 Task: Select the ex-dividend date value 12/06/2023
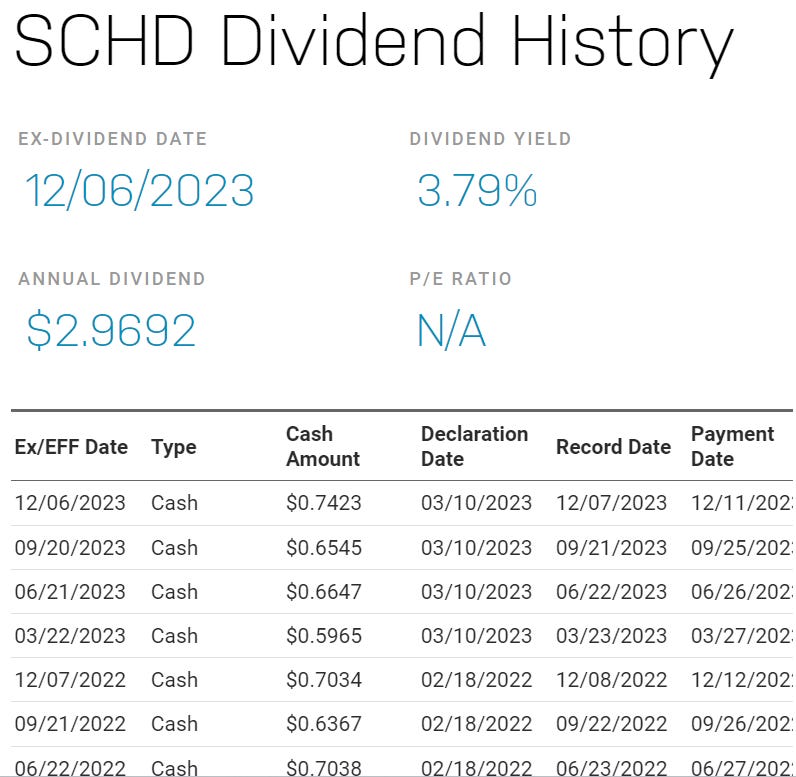[x=140, y=190]
